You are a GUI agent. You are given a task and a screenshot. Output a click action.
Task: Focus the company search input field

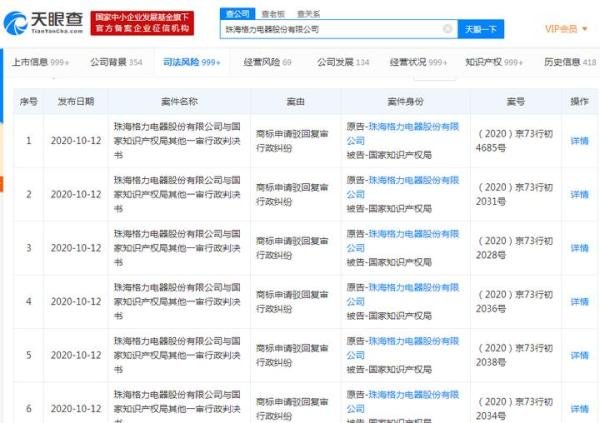[x=339, y=29]
